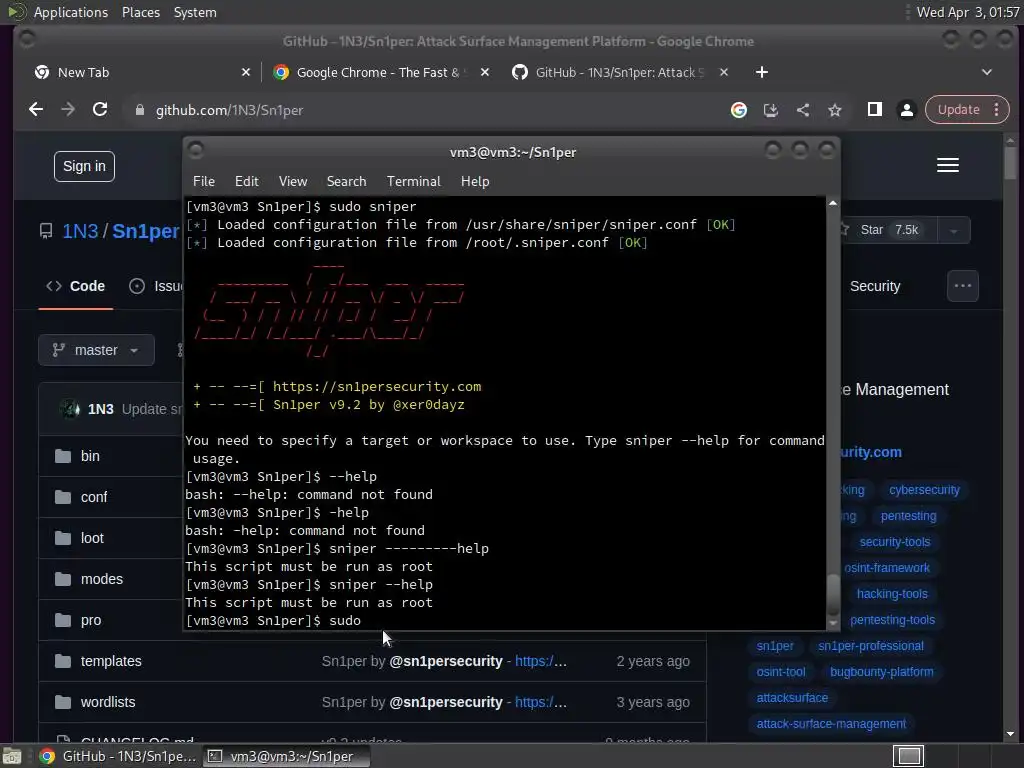Viewport: 1024px width, 768px height.
Task: Close the GitHub 1N3/Sn1per tab
Action: point(724,72)
